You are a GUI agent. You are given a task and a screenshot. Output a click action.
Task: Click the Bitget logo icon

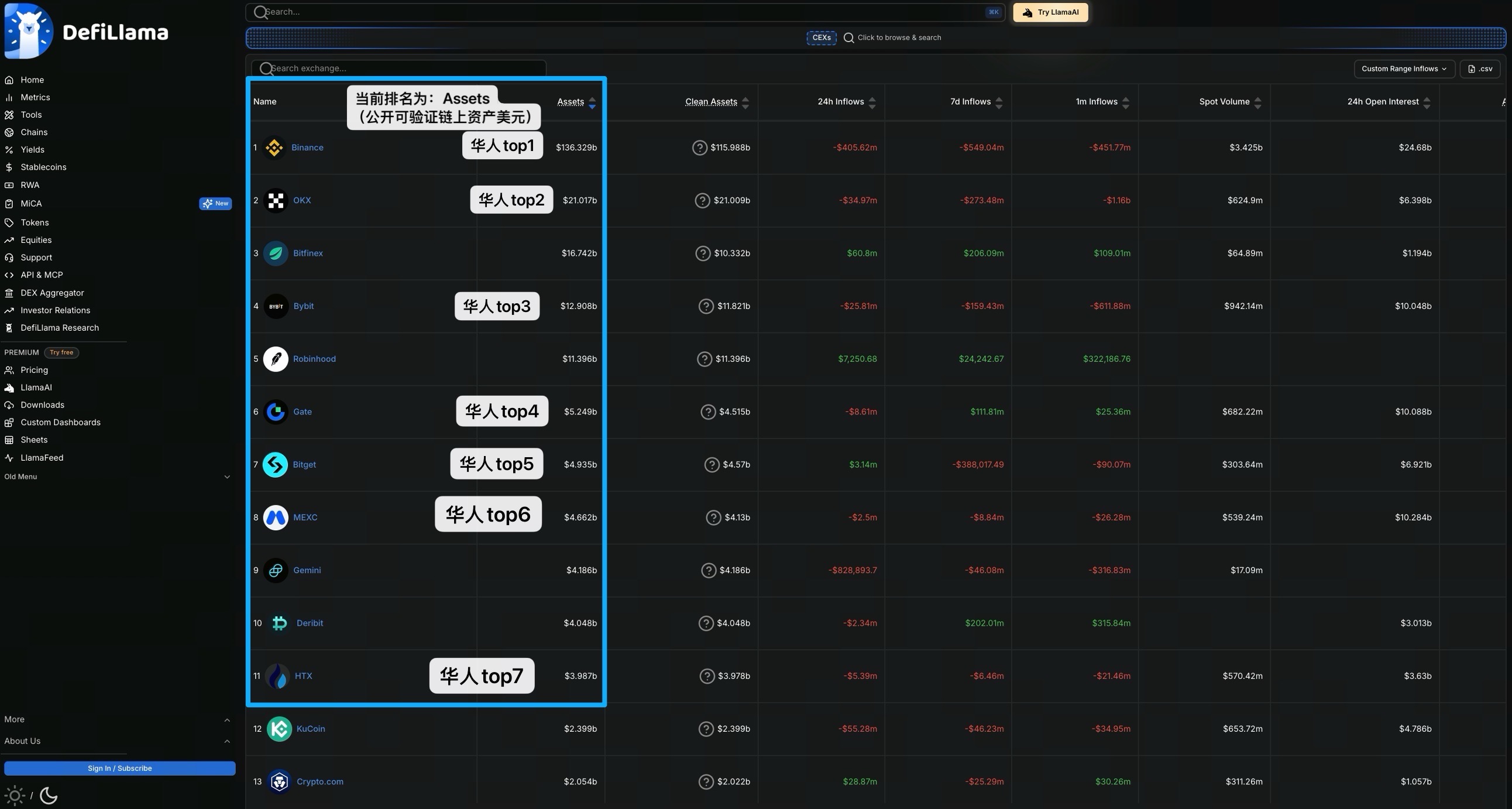point(275,464)
